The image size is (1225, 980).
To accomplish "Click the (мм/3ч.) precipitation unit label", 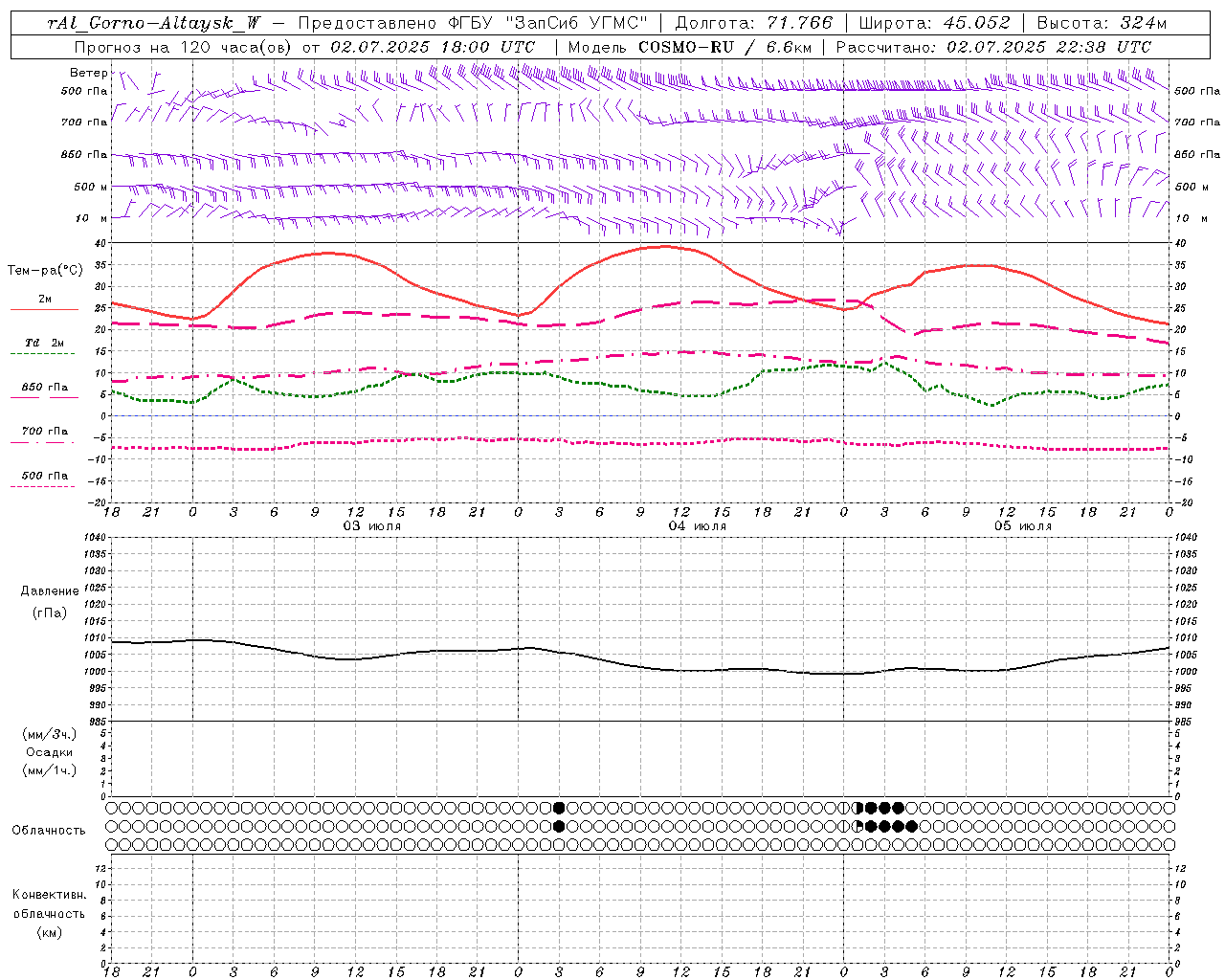I will [x=50, y=734].
